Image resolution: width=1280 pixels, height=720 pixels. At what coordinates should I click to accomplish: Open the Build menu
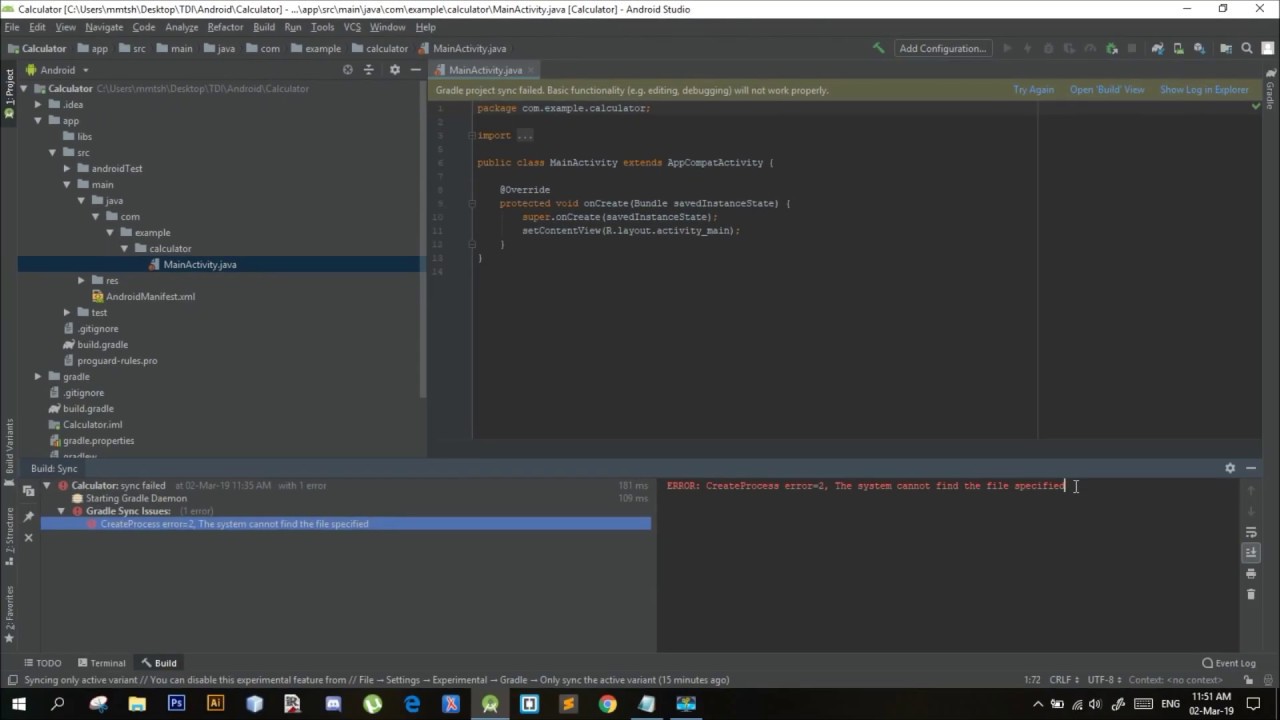264,27
